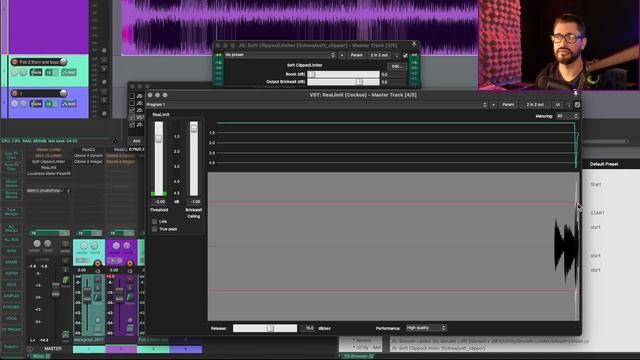Open envelope button on the Fab 2 track

click(69, 72)
